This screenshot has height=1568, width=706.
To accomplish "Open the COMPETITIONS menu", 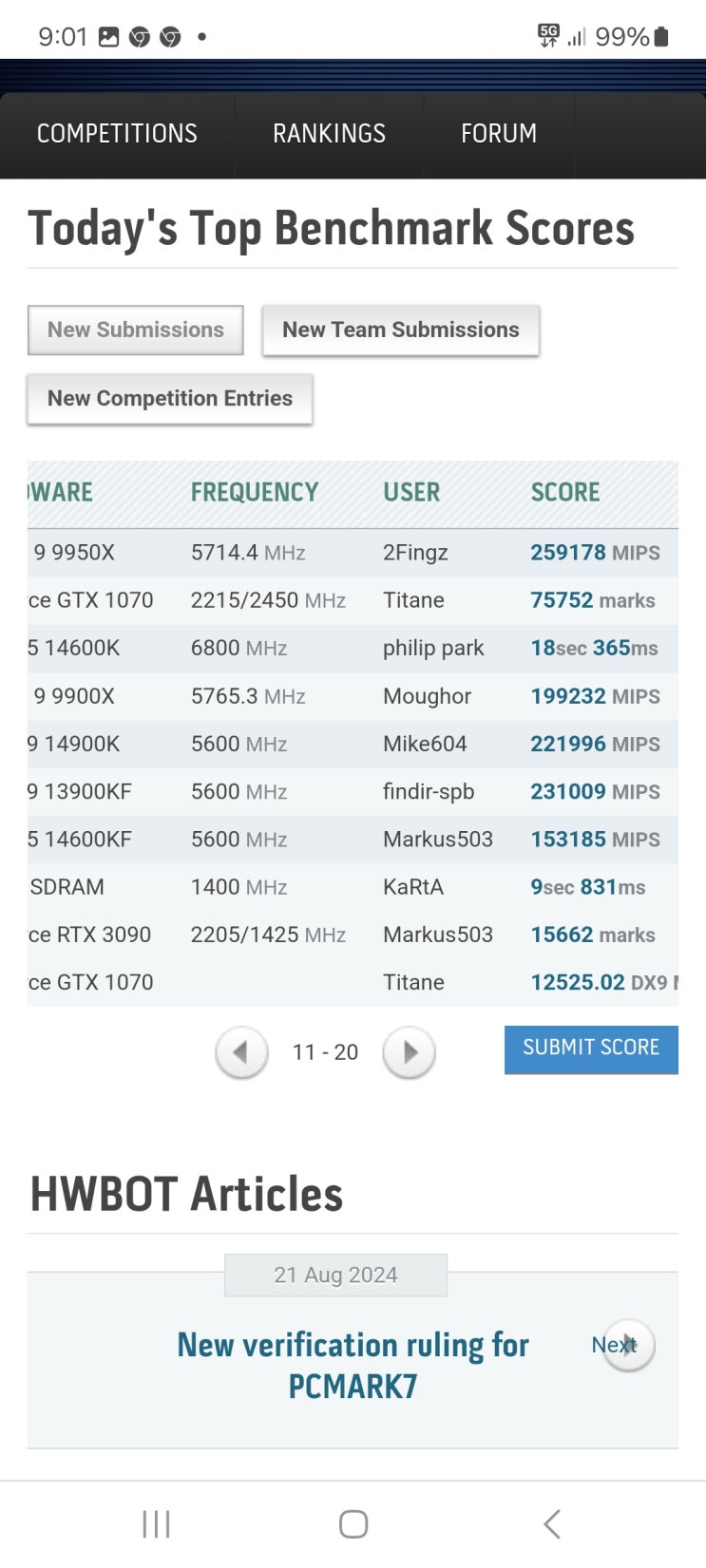I will point(117,134).
